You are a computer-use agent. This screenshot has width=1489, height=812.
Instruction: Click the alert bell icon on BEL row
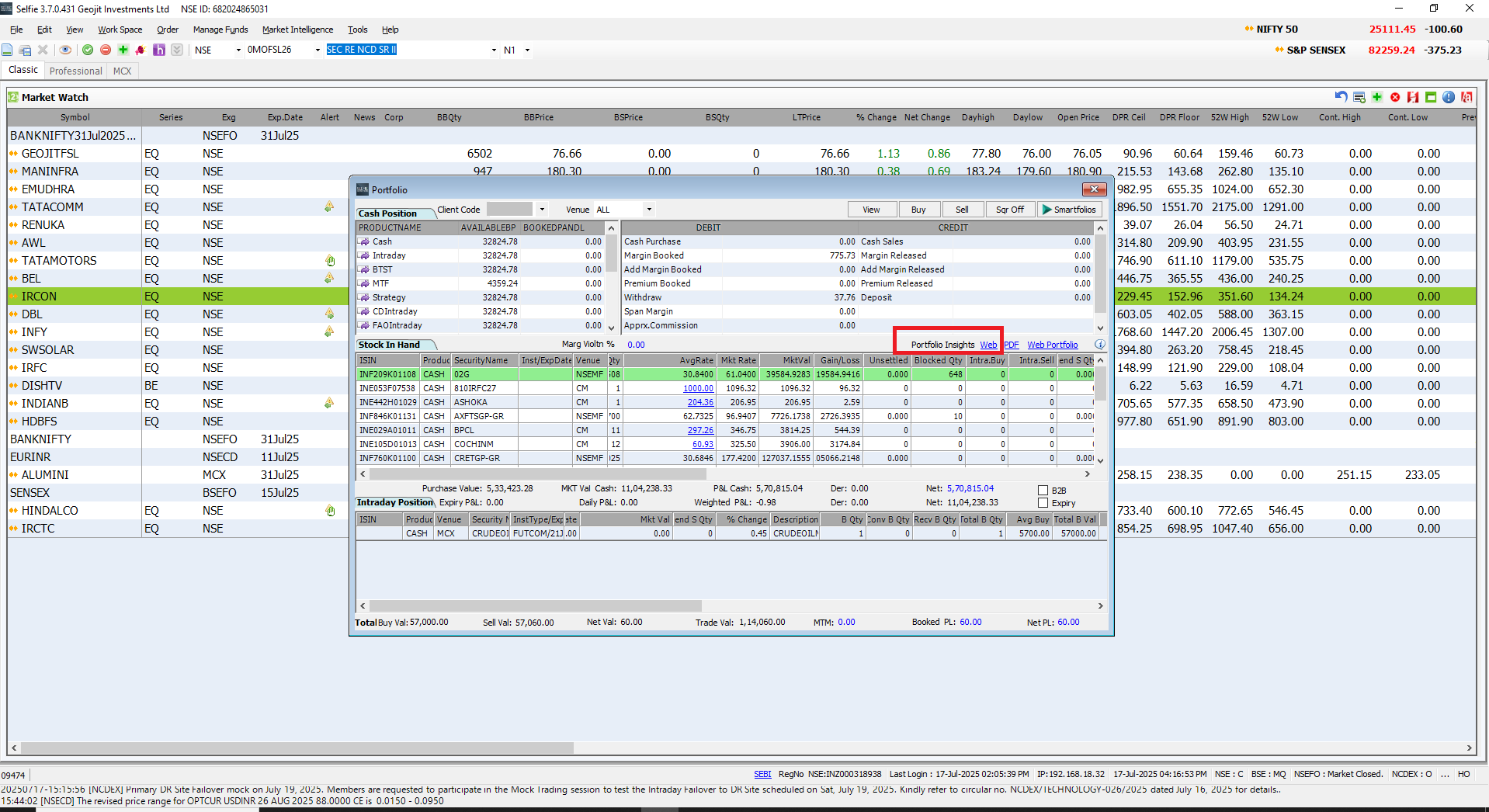tap(329, 279)
